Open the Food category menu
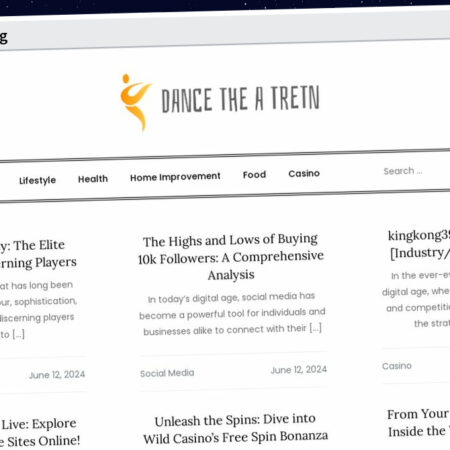 coord(254,174)
